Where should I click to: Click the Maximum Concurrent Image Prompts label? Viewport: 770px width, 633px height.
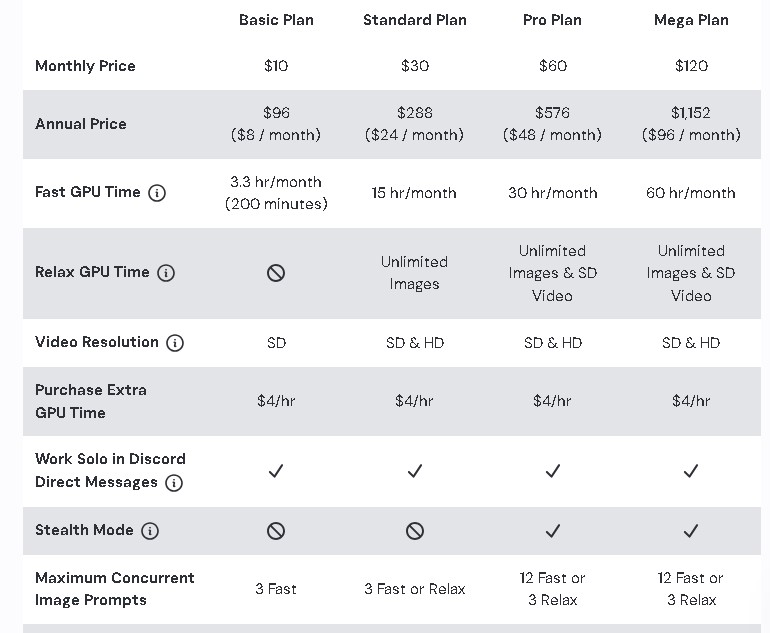tap(114, 589)
